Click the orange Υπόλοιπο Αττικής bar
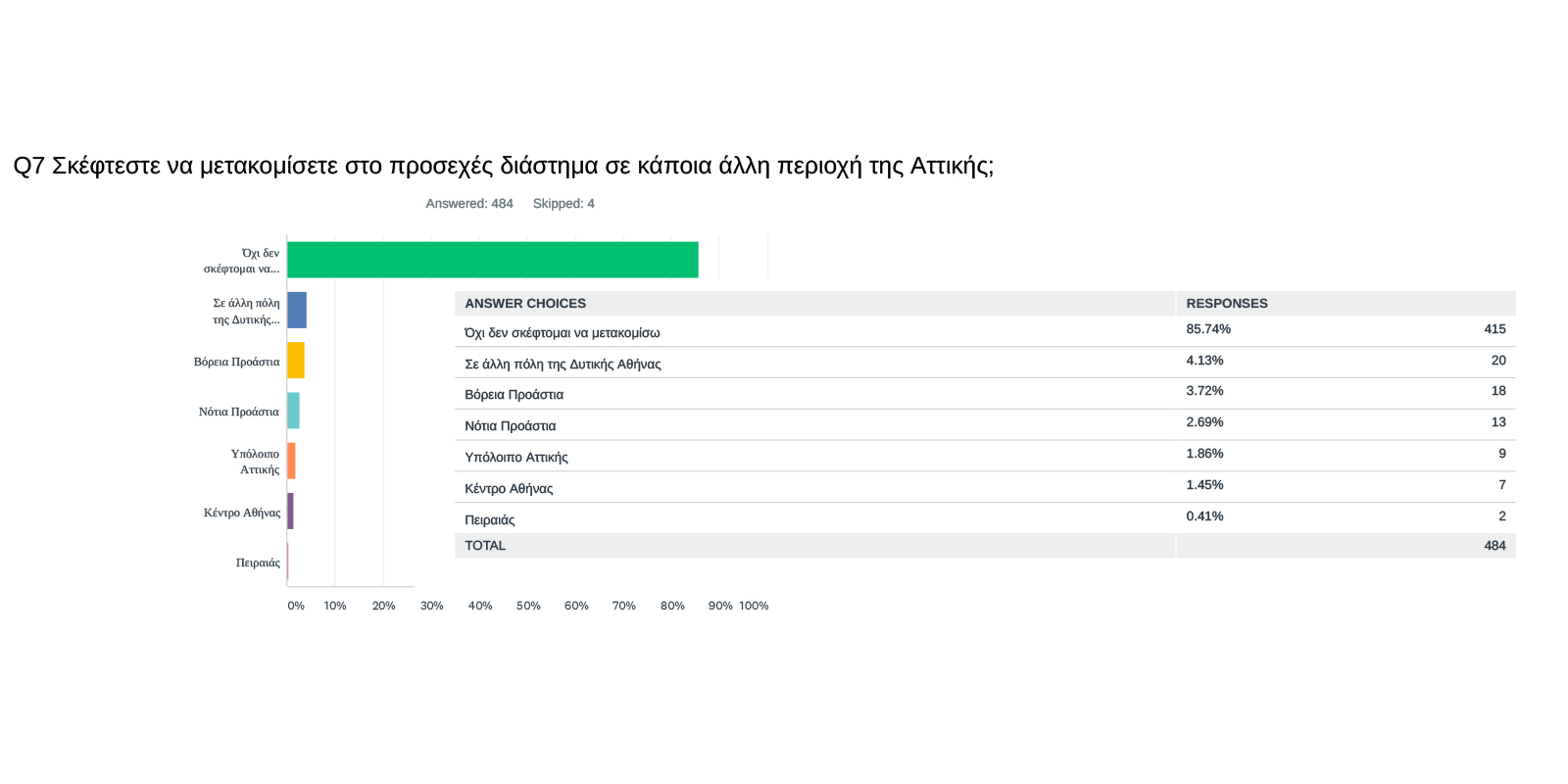1568x784 pixels. tap(291, 461)
